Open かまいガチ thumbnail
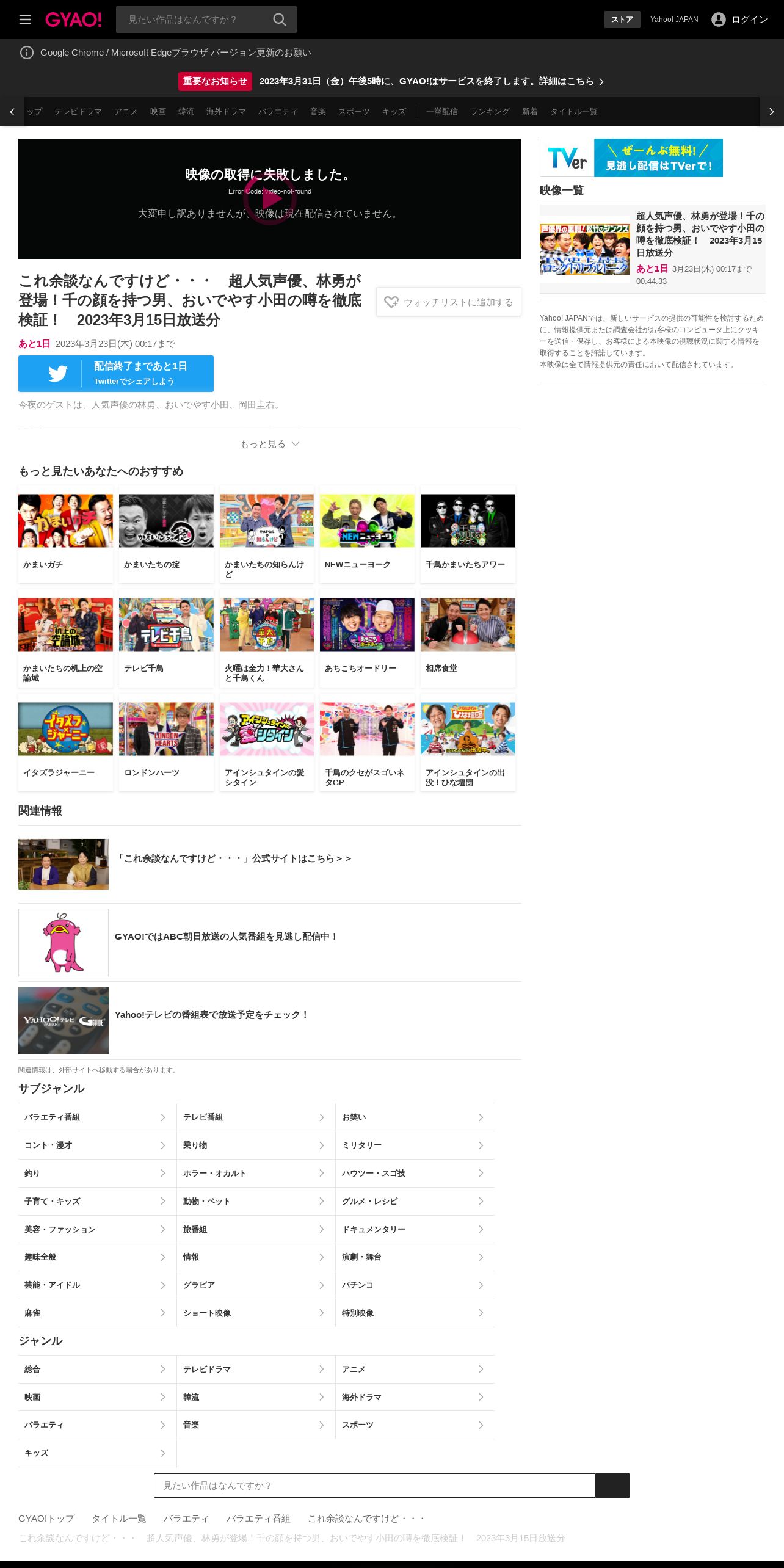The width and height of the screenshot is (784, 1568). tap(65, 521)
